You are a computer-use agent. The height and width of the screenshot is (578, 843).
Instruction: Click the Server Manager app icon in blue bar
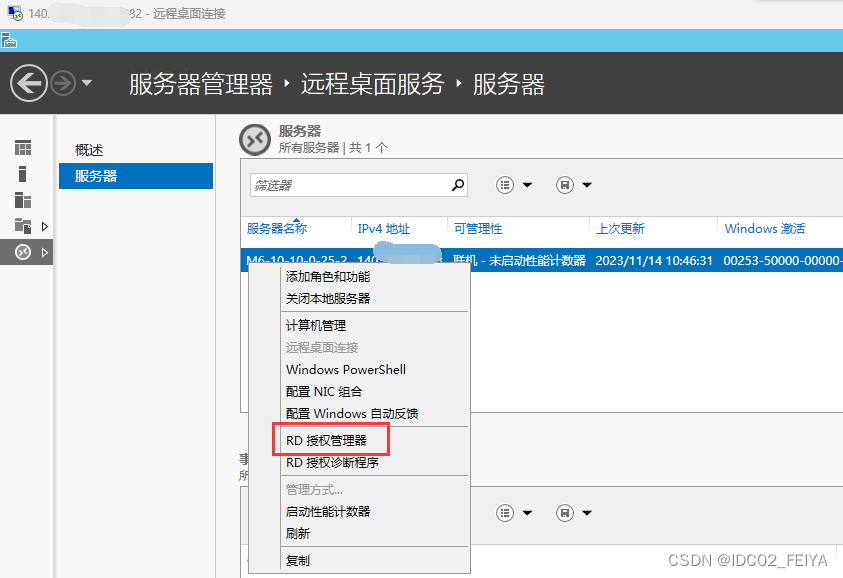[9, 40]
